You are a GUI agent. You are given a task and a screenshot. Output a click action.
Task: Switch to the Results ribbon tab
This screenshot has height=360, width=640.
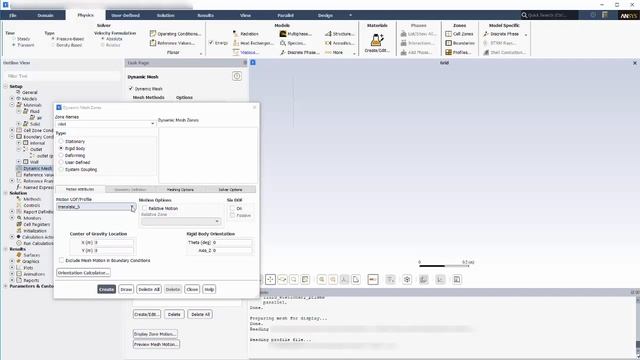tap(206, 15)
